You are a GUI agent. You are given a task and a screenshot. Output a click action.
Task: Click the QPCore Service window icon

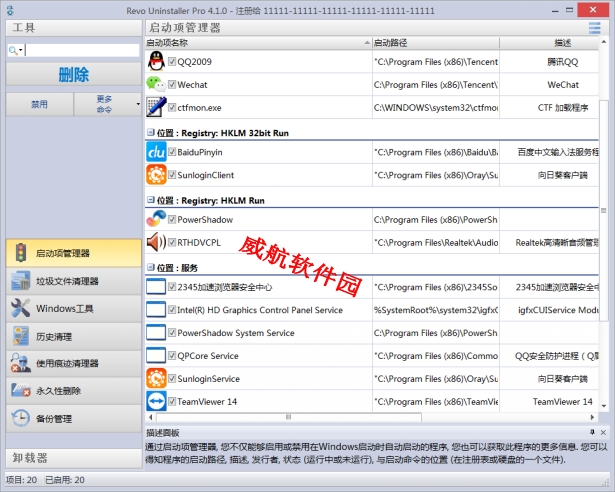(156, 355)
